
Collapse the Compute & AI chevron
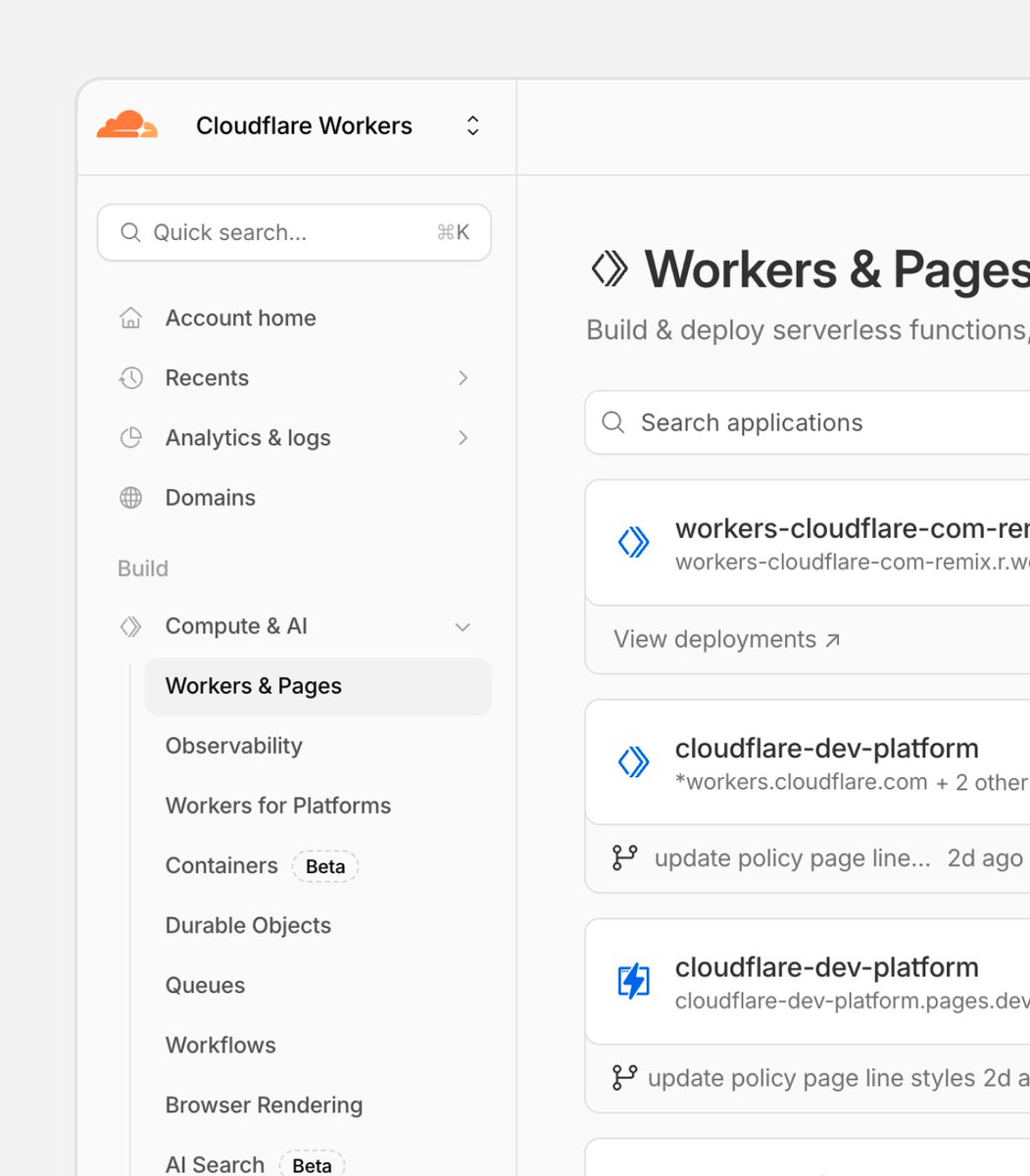(463, 627)
